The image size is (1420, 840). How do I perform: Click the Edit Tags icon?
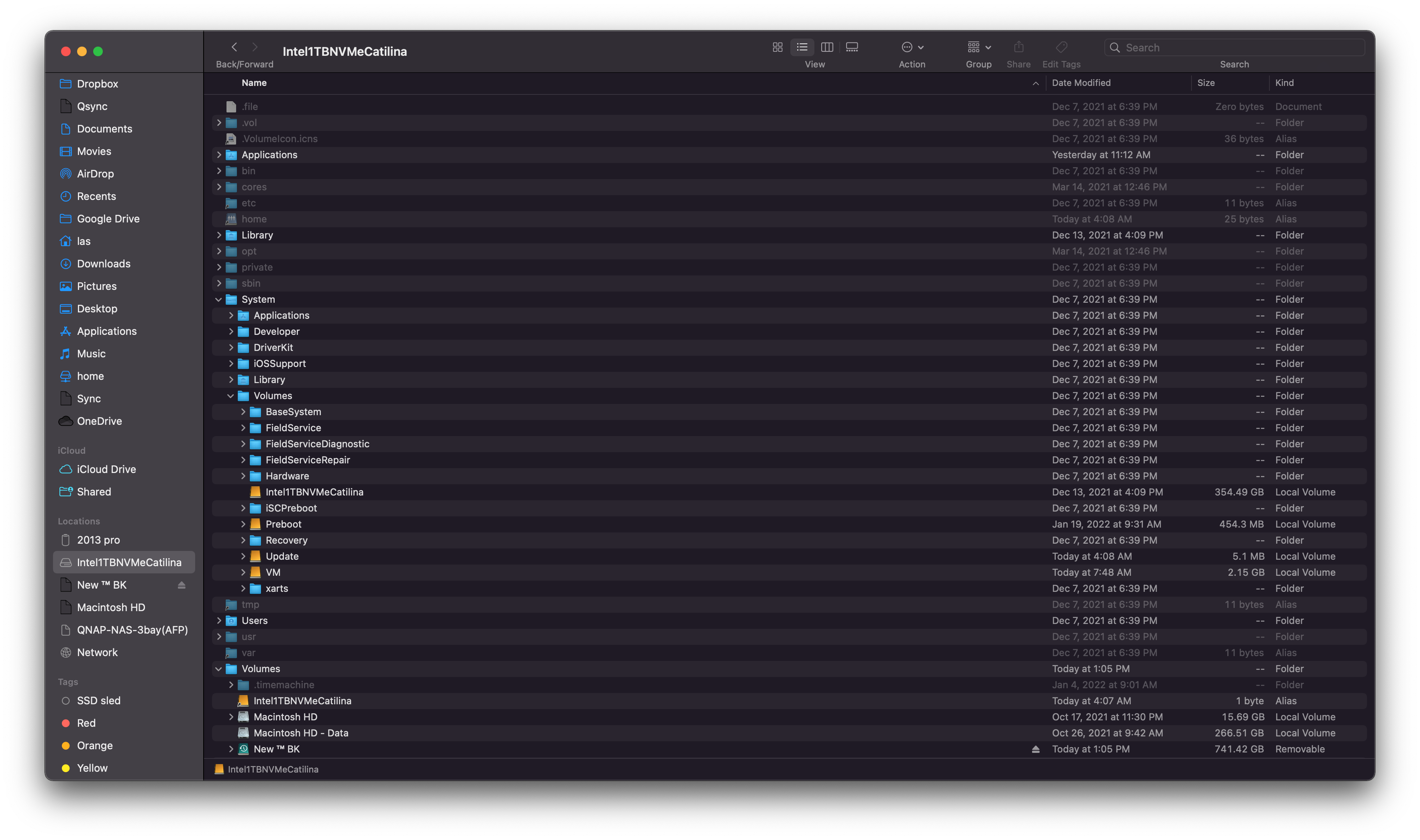pyautogui.click(x=1061, y=47)
